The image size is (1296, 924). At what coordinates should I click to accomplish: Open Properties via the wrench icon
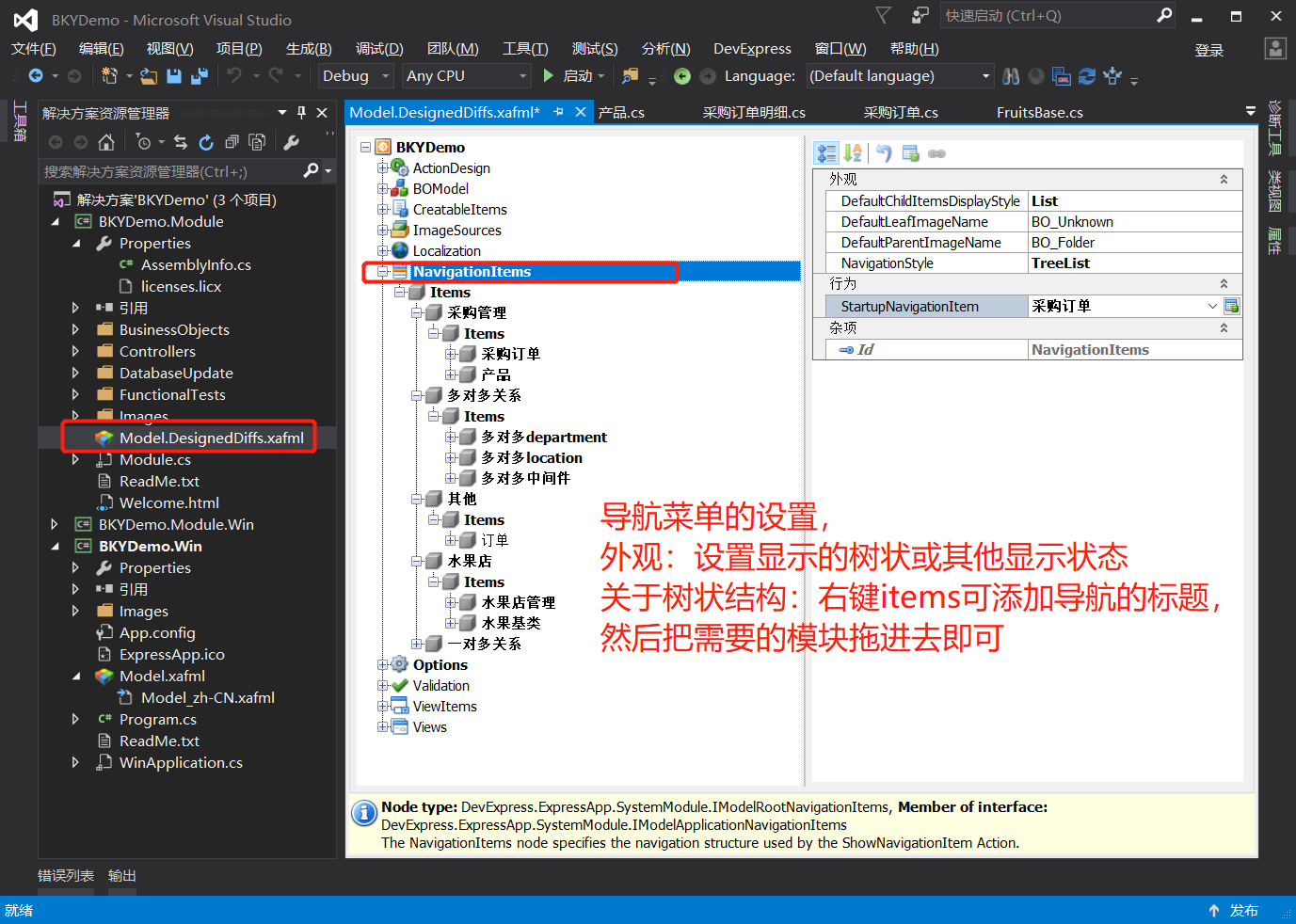pos(291,142)
